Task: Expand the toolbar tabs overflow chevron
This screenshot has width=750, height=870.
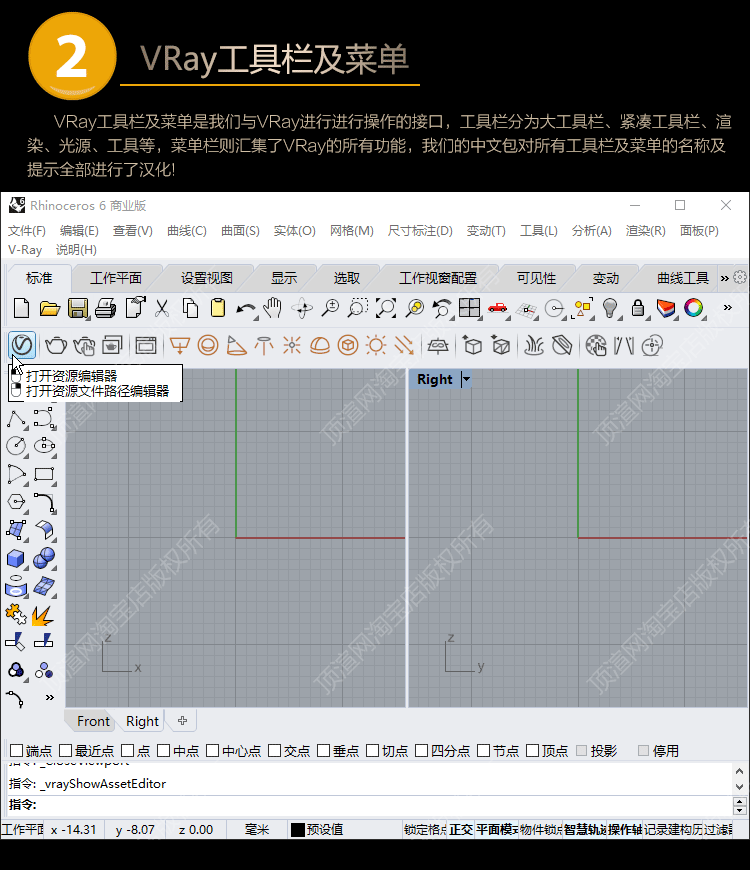Action: coord(724,278)
